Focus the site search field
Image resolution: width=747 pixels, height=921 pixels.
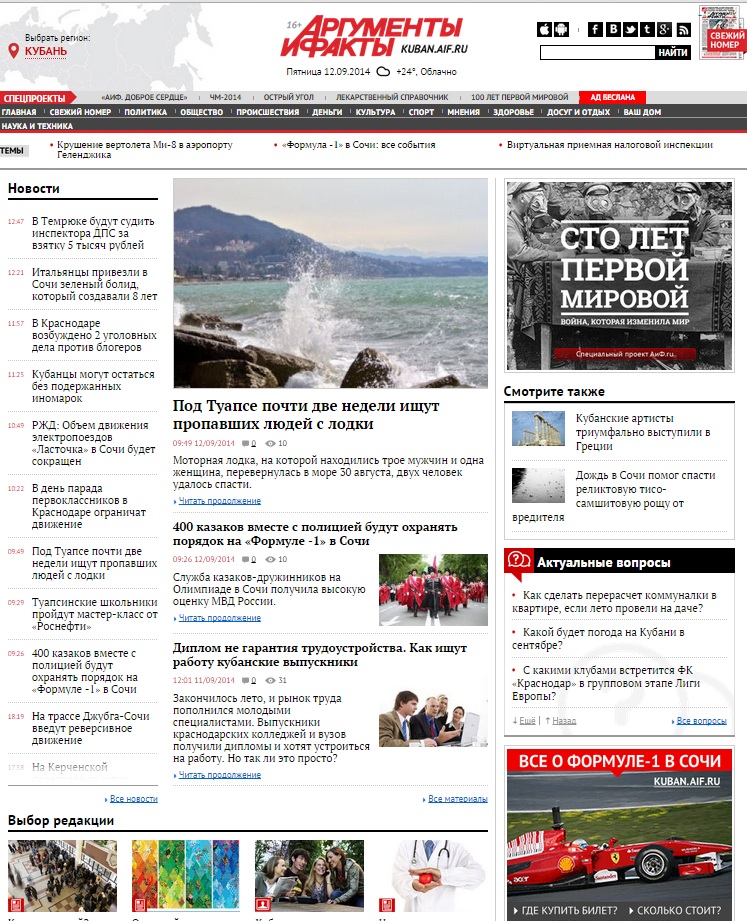point(597,53)
